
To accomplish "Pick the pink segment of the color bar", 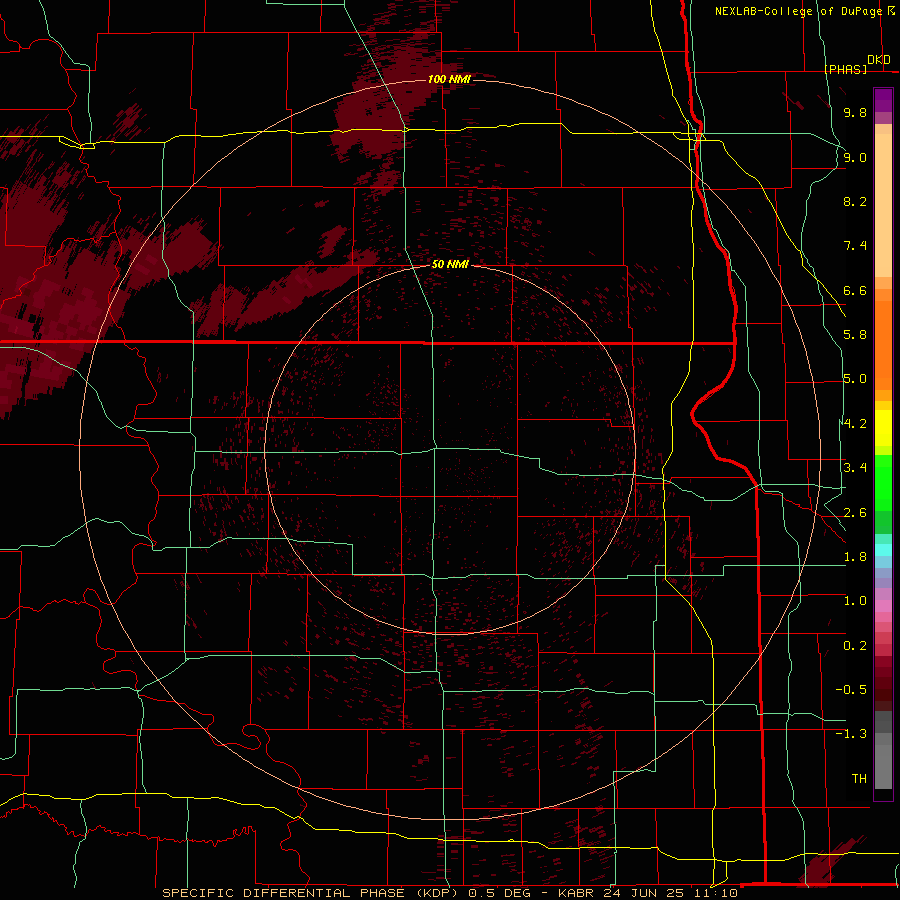I will coord(883,606).
